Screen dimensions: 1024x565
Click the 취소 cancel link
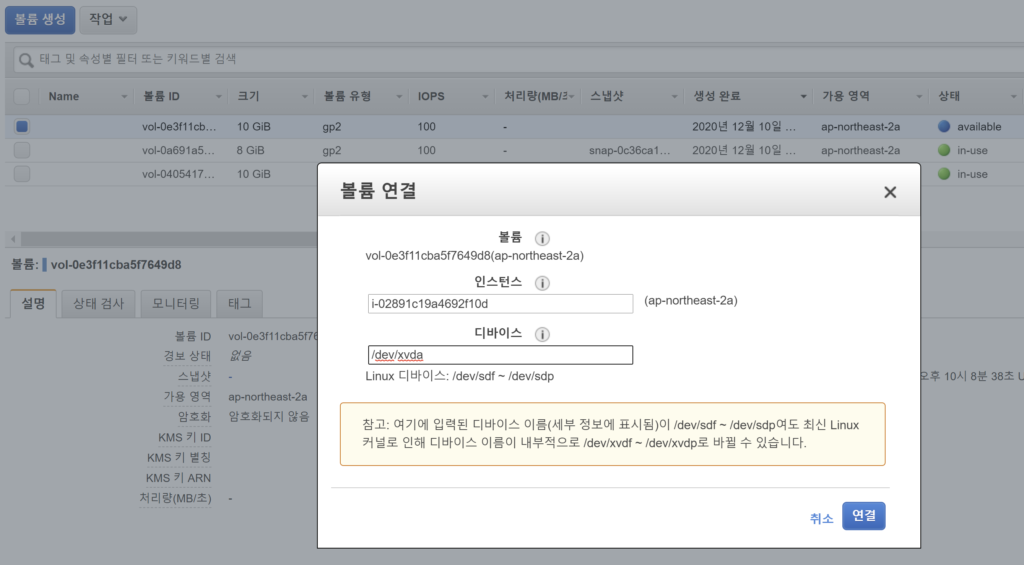tap(821, 518)
